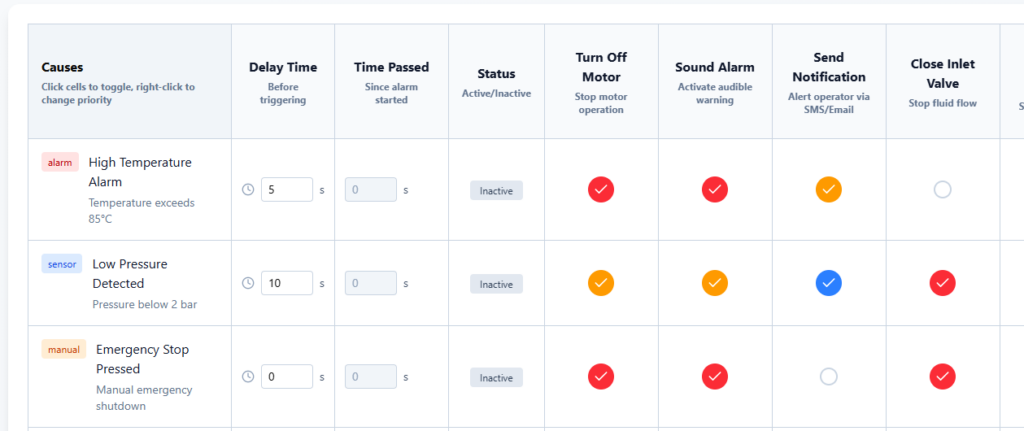Toggle Low Pressure Close Inlet Valve cell
Screen dimensions: 1024x431
[942, 283]
